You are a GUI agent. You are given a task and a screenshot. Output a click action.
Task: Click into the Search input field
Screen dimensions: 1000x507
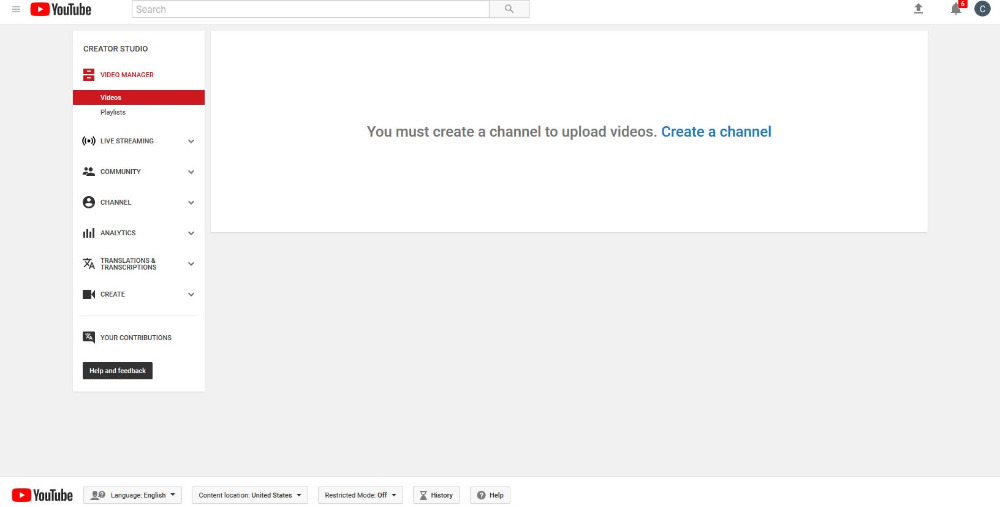click(310, 9)
